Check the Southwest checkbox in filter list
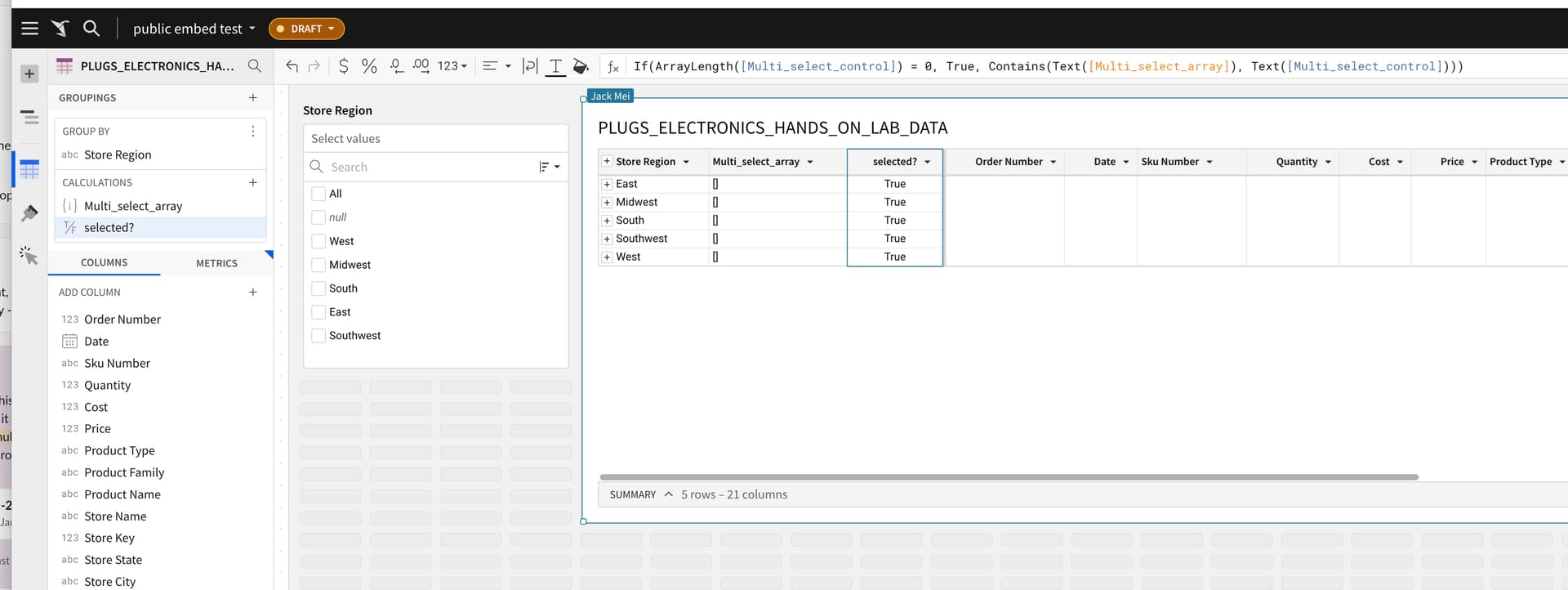Screen dimensions: 1568x590 (x=318, y=336)
